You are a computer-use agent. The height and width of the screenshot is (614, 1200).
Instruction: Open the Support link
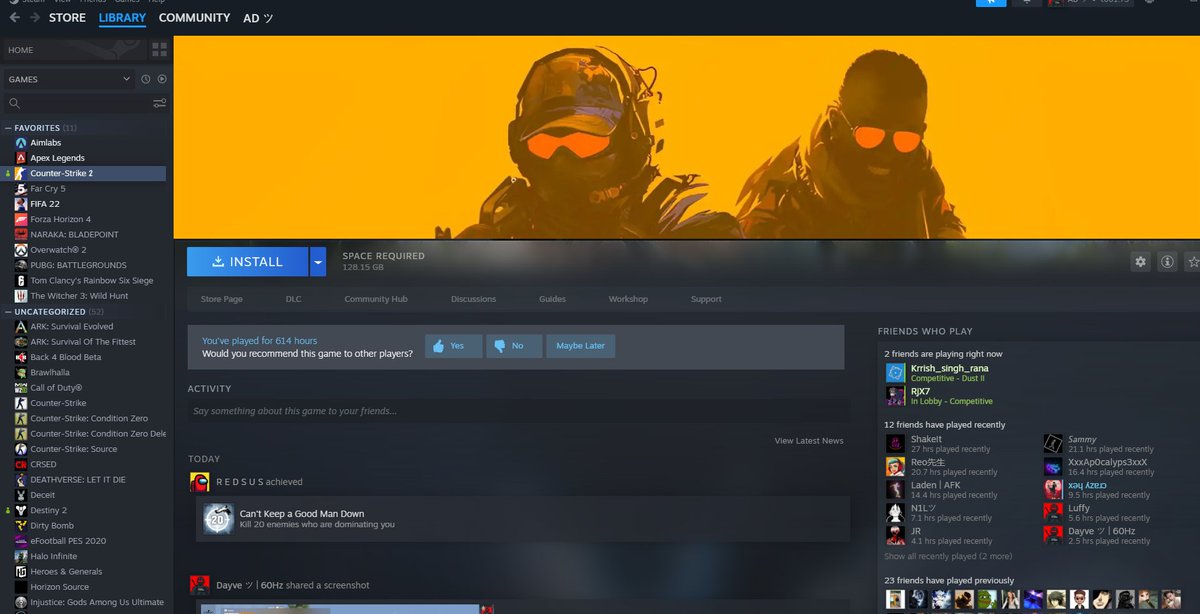coord(706,299)
